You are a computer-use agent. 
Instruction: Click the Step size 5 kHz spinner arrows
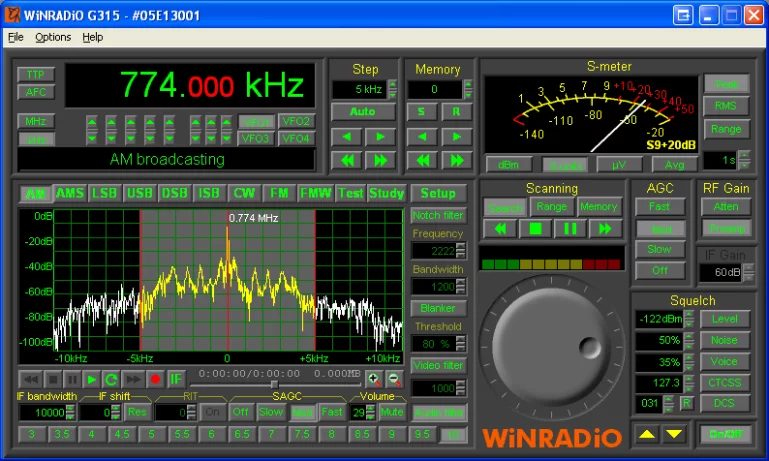point(392,90)
